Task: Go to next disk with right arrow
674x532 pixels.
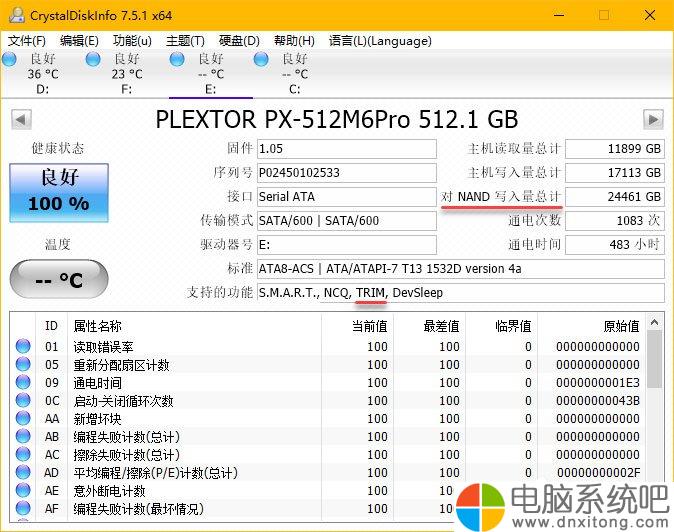Action: click(x=653, y=119)
